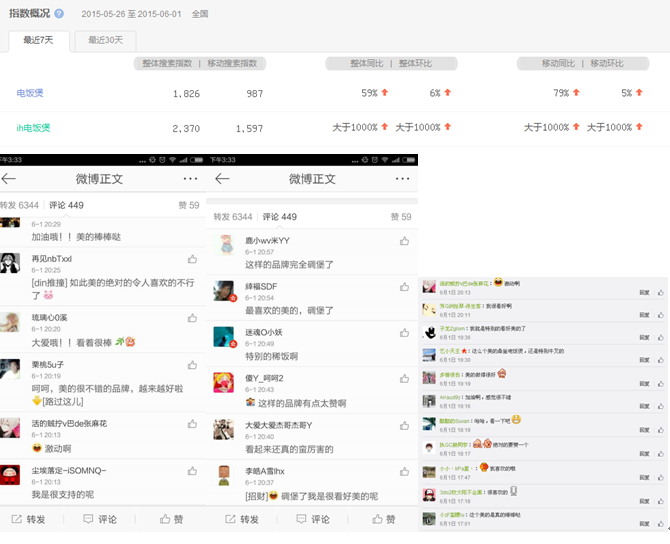Screen dimensions: 670x544
Task: Tap 赞 in the middle screen bottom bar
Action: 384,519
